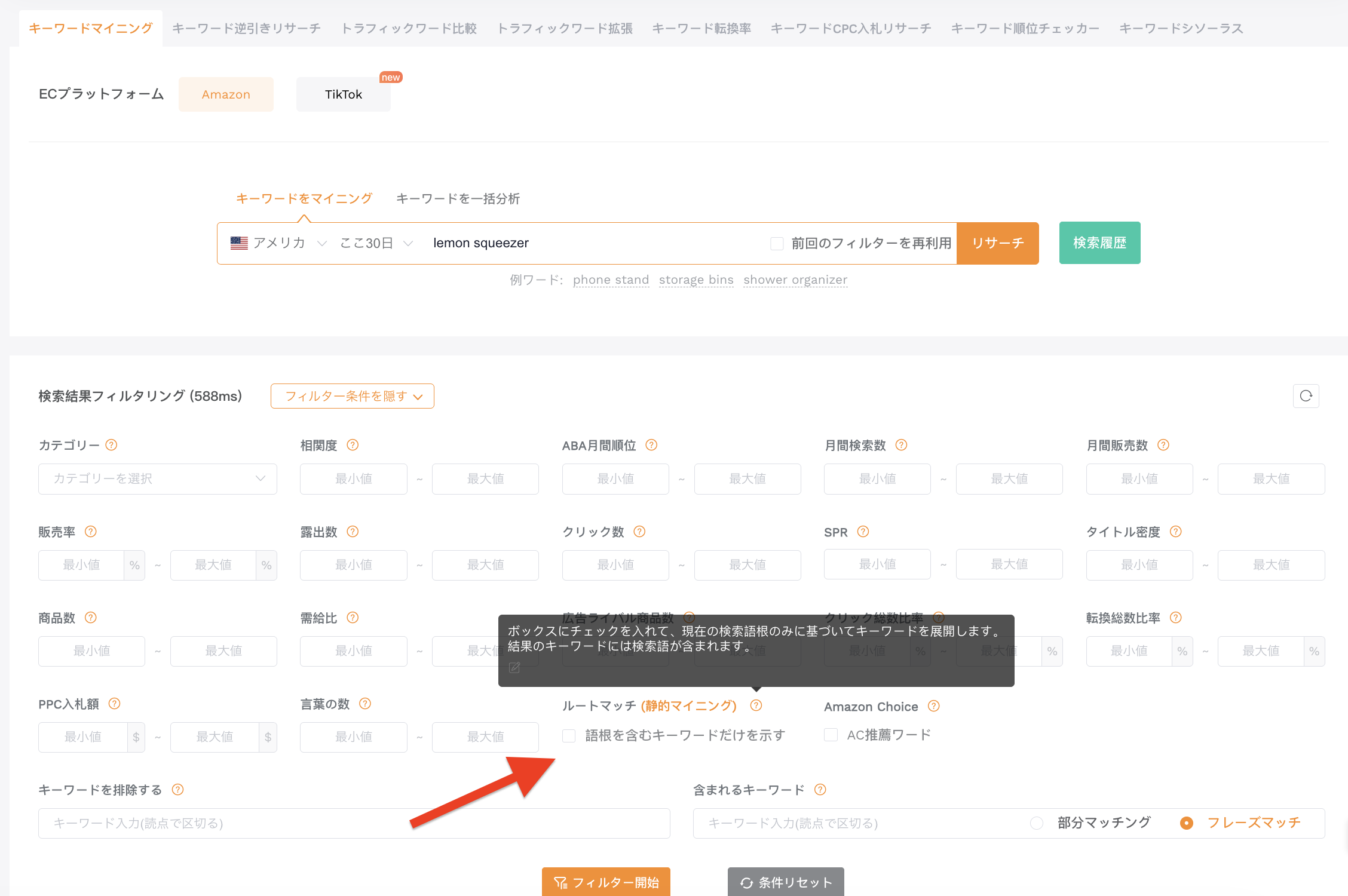Click the US flag icon

click(x=239, y=243)
